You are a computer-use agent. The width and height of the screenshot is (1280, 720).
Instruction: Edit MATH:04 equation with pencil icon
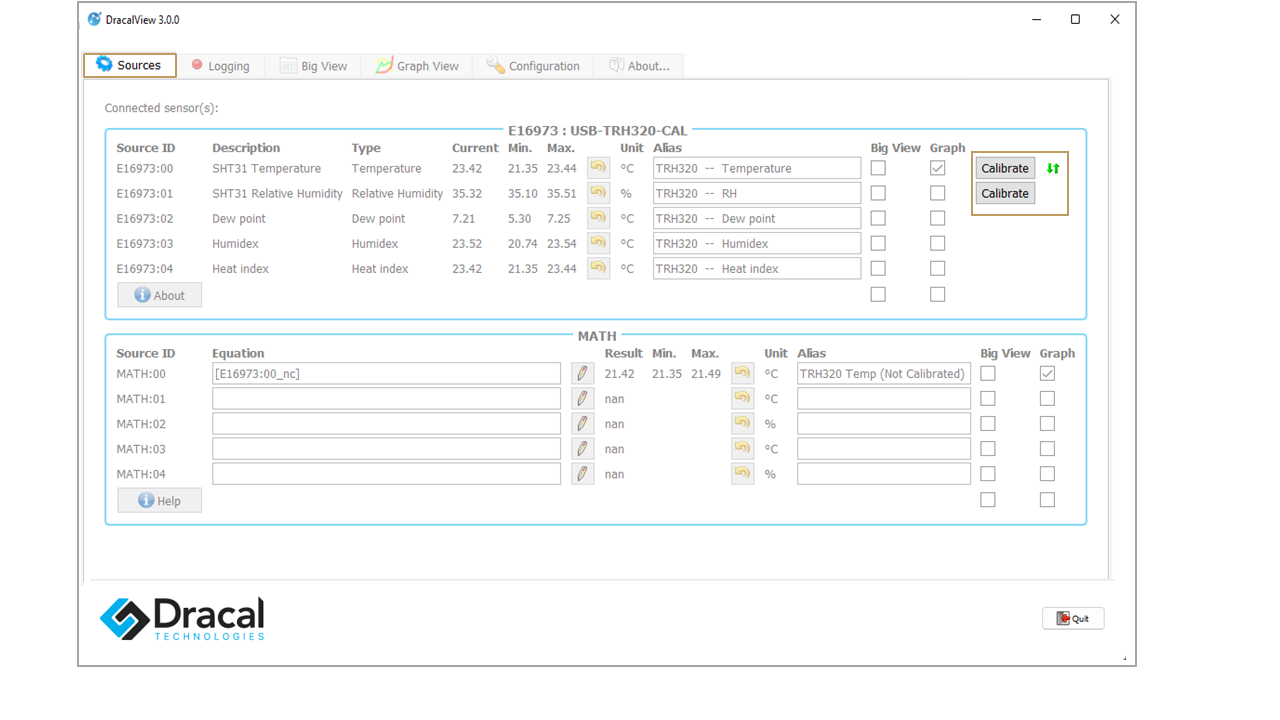click(582, 473)
